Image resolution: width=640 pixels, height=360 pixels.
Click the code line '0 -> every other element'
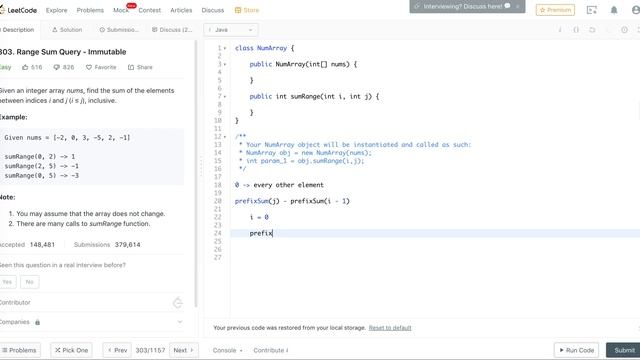279,185
